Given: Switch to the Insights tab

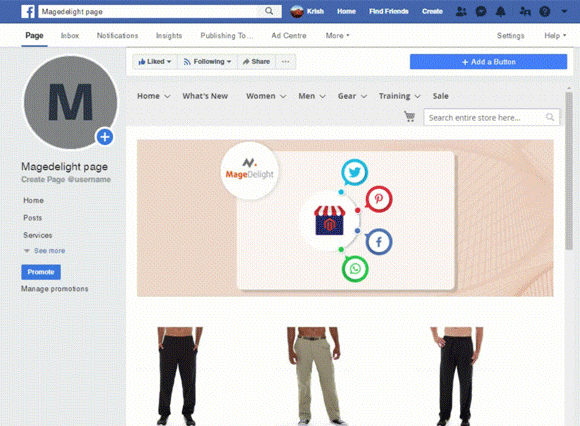Looking at the screenshot, I should click(x=169, y=36).
